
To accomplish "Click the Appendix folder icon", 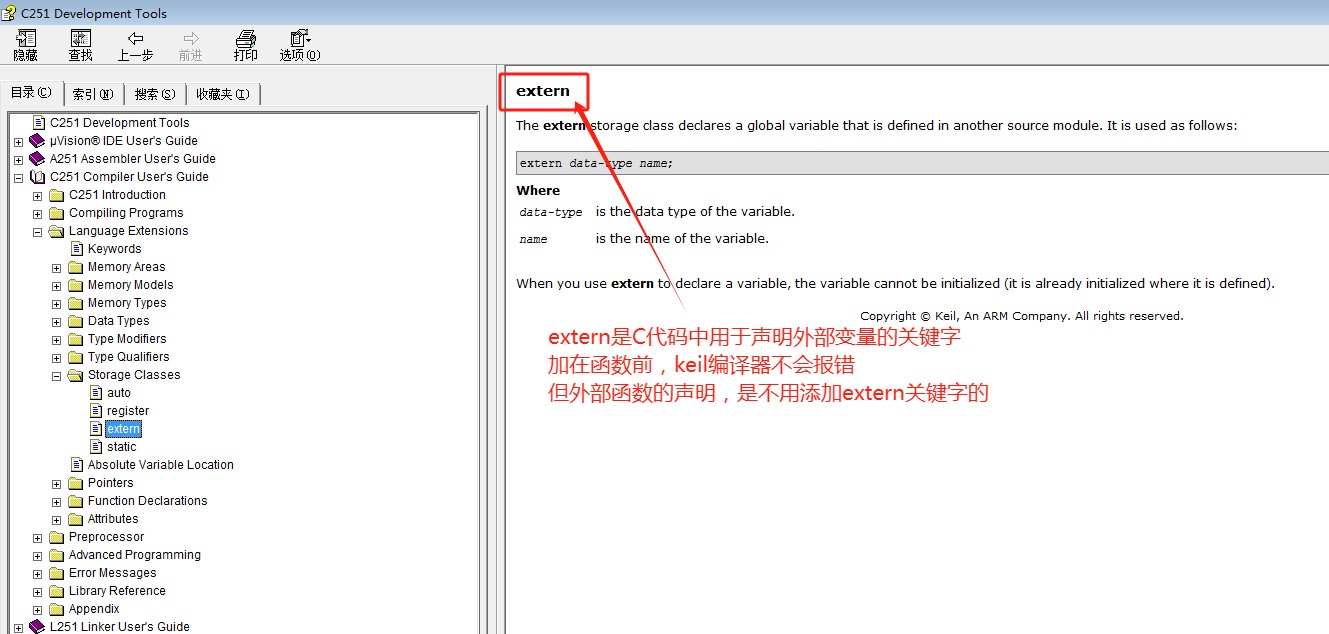I will point(56,609).
